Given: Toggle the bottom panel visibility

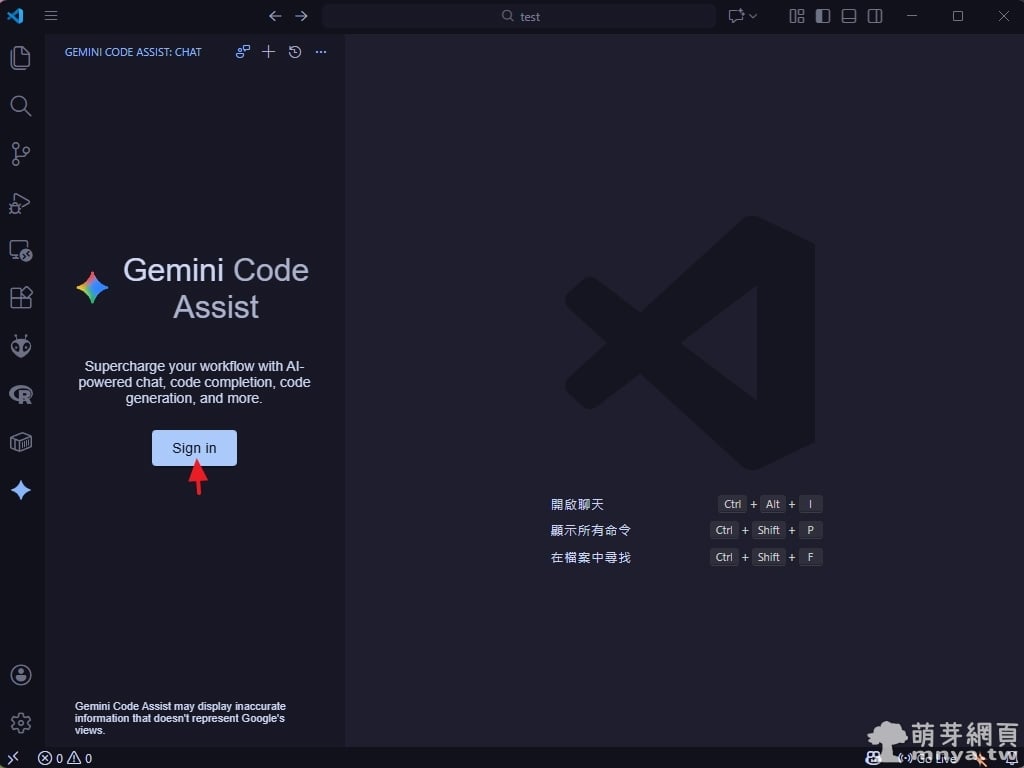Looking at the screenshot, I should point(849,16).
